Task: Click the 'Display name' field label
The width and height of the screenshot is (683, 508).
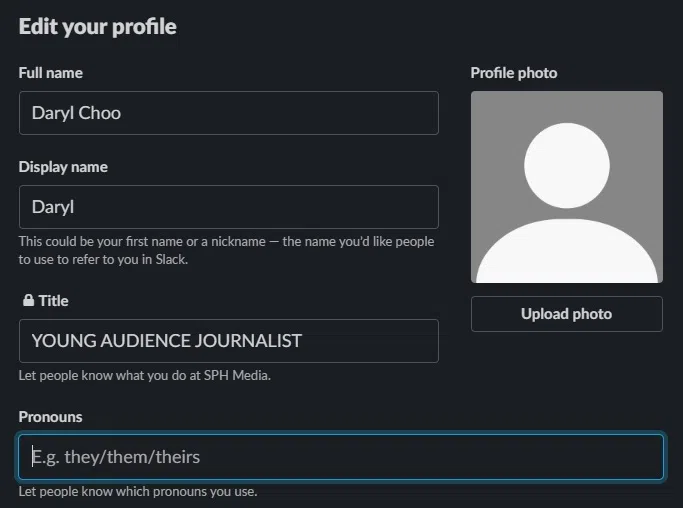Action: pyautogui.click(x=63, y=167)
